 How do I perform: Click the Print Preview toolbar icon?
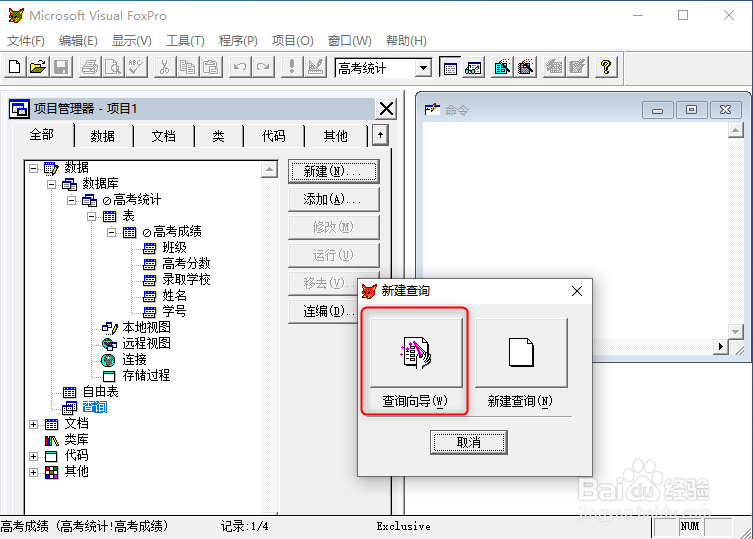pyautogui.click(x=113, y=67)
